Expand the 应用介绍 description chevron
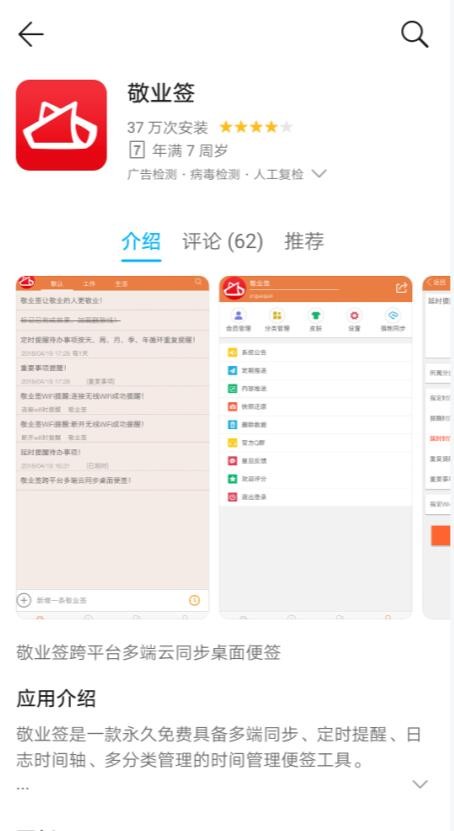Viewport: 454px width, 831px height. tap(420, 784)
